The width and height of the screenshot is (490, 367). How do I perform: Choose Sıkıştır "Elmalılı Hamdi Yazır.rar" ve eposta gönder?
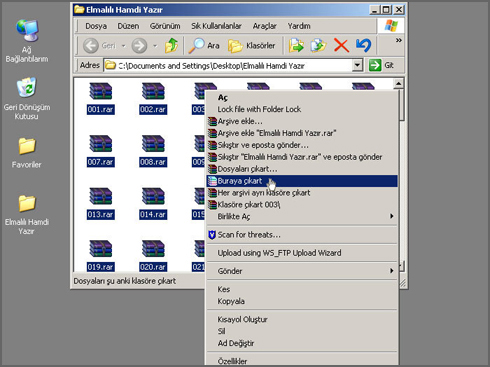[x=302, y=157]
